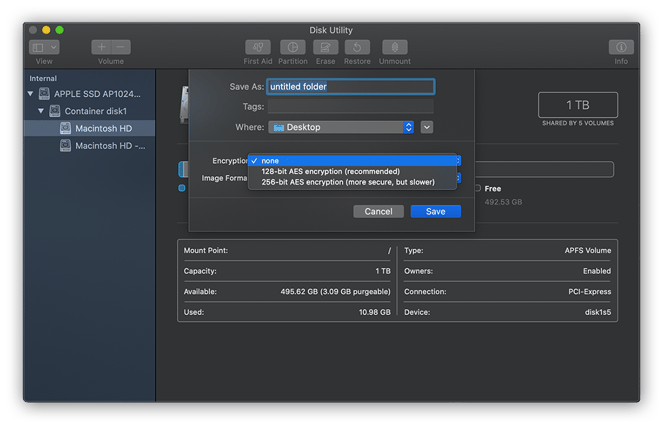The image size is (664, 424).
Task: Add a volume with plus button
Action: [x=101, y=47]
